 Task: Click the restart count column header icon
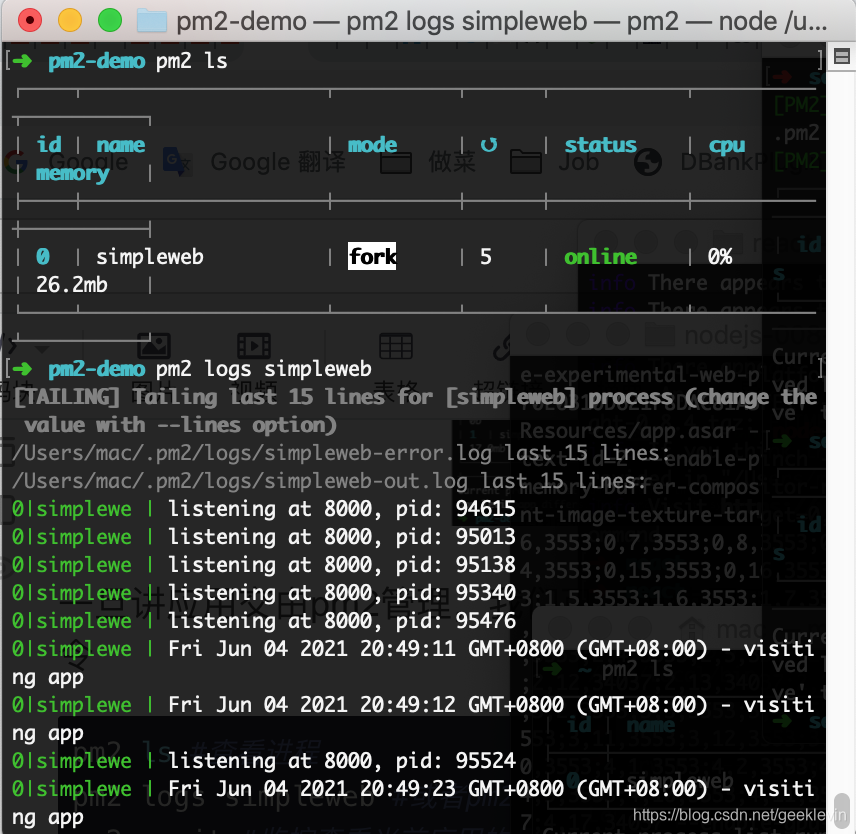coord(489,145)
